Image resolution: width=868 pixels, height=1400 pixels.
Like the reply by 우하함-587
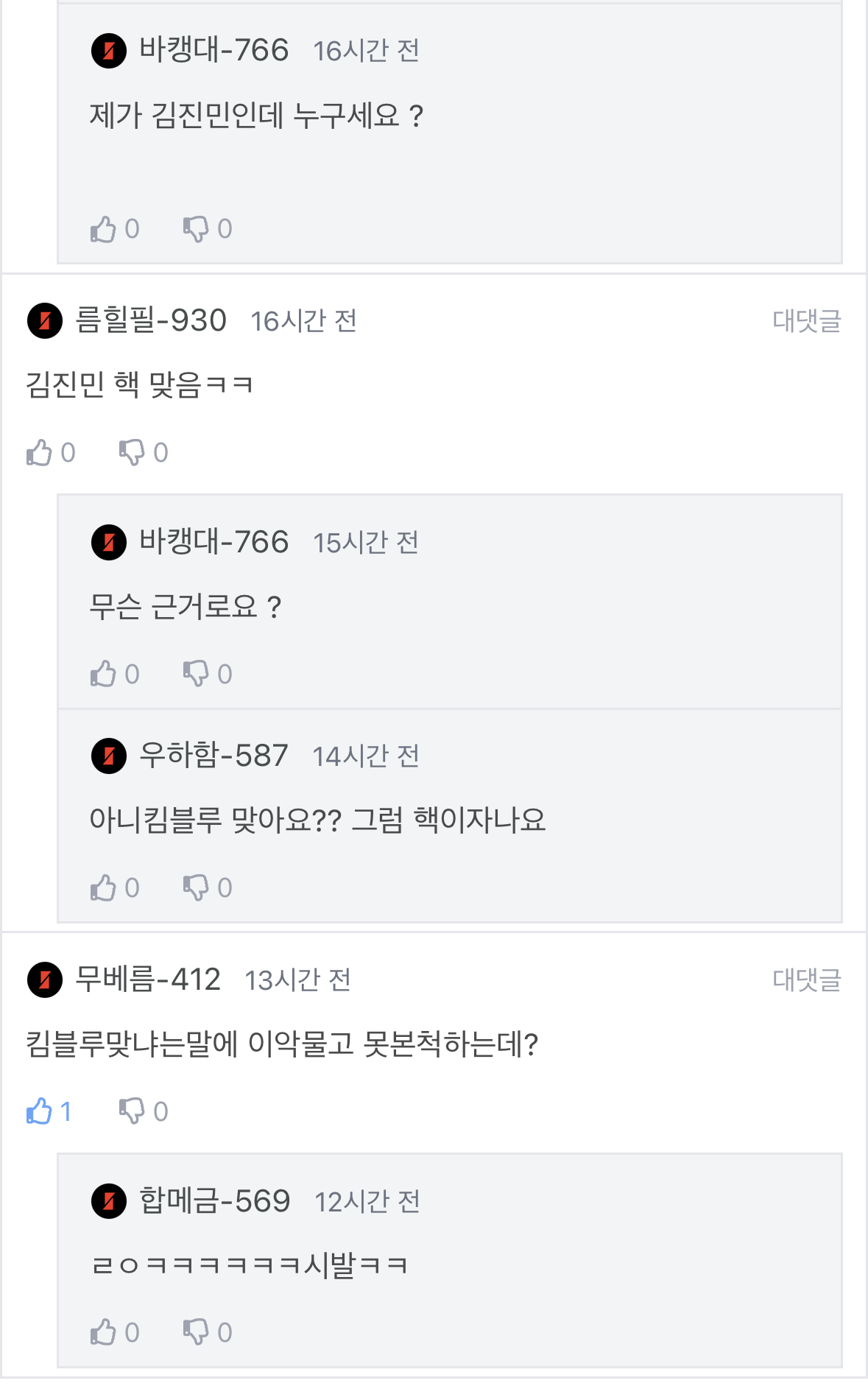click(x=104, y=887)
